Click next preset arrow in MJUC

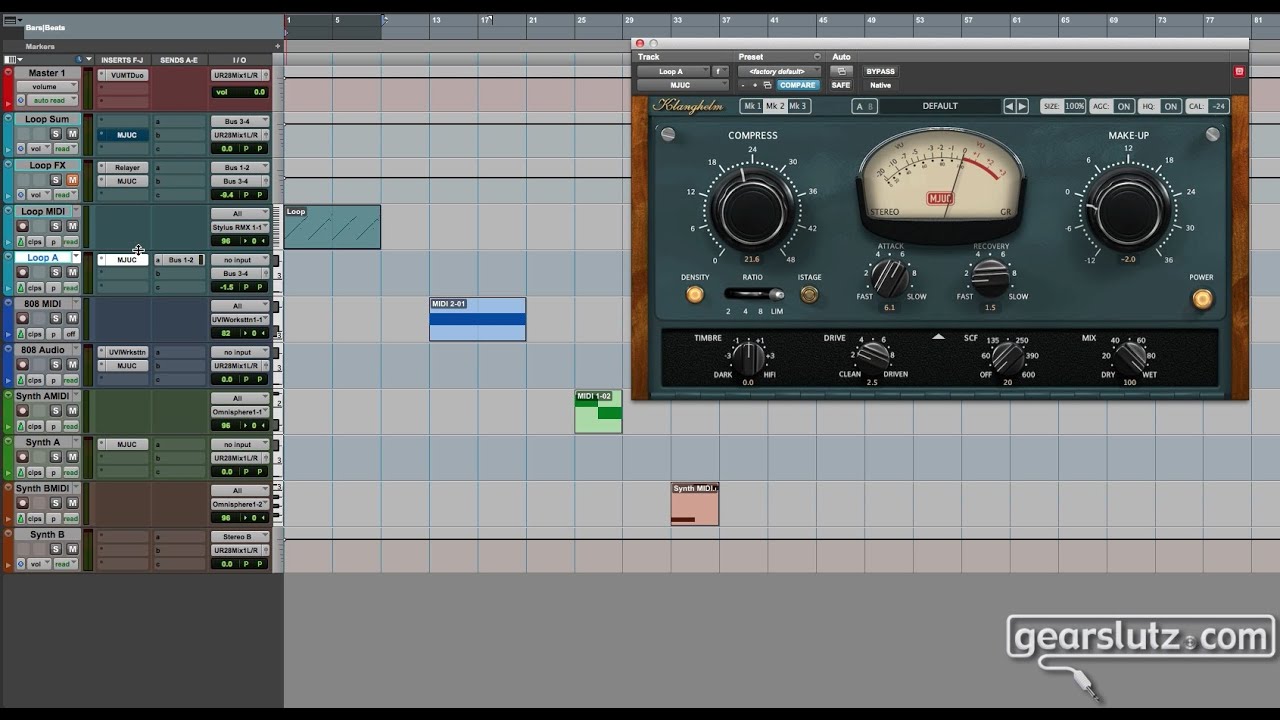point(1022,106)
